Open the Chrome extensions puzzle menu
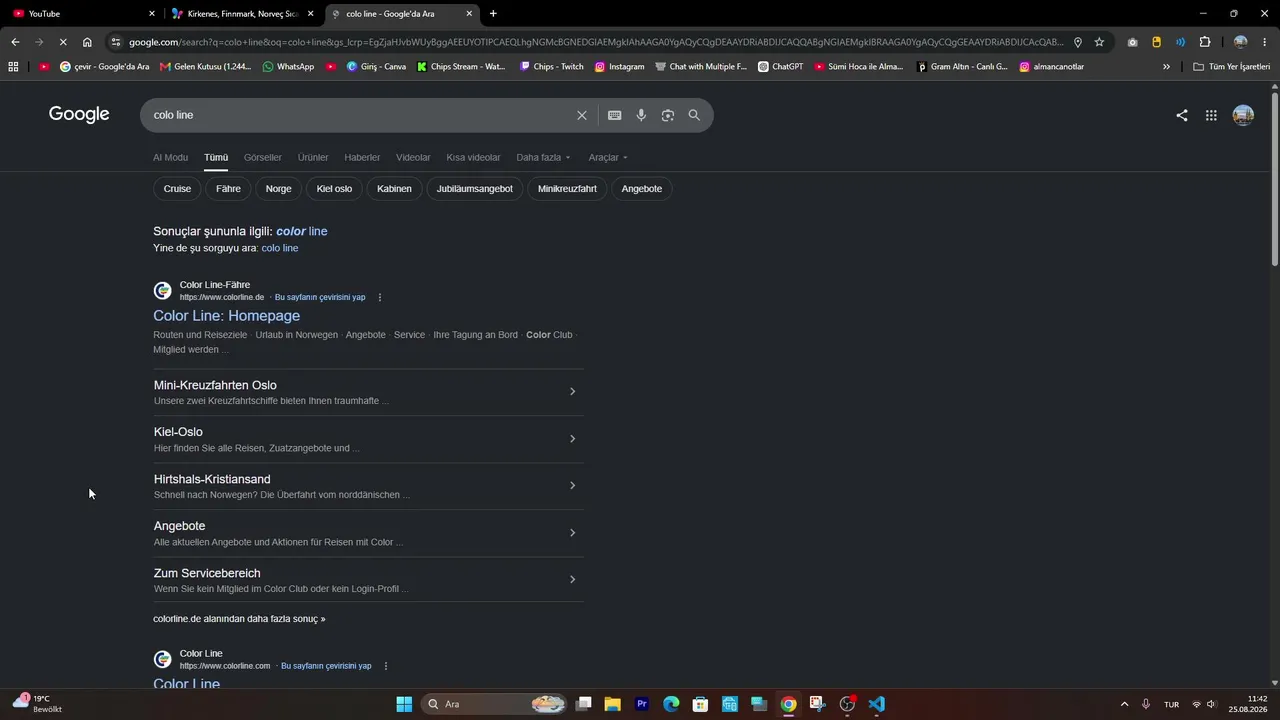The width and height of the screenshot is (1280, 720). click(1204, 42)
